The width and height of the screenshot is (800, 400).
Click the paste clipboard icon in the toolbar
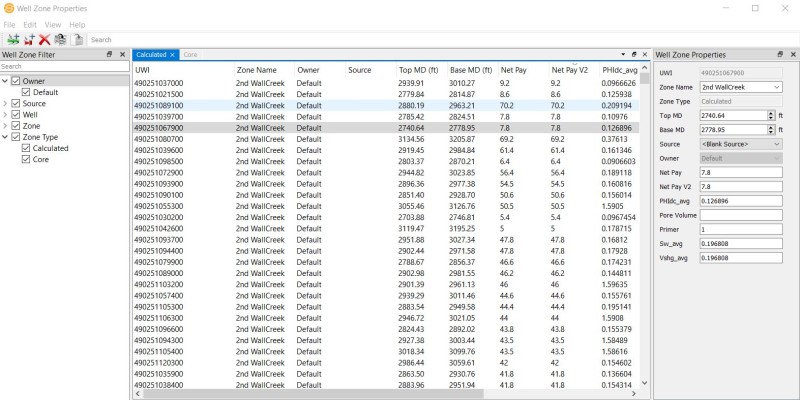coord(76,39)
